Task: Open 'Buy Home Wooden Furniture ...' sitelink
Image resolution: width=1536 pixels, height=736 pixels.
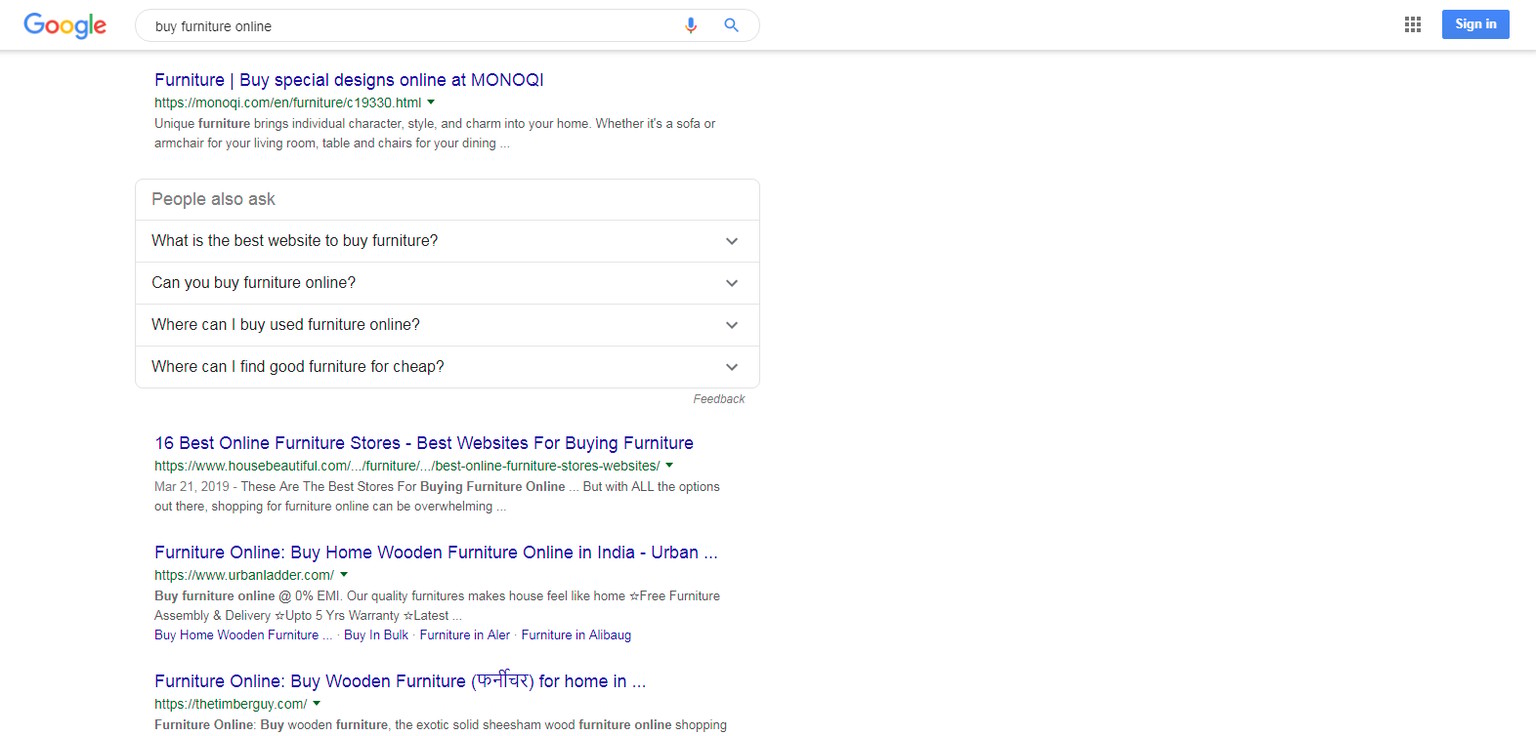Action: point(243,635)
